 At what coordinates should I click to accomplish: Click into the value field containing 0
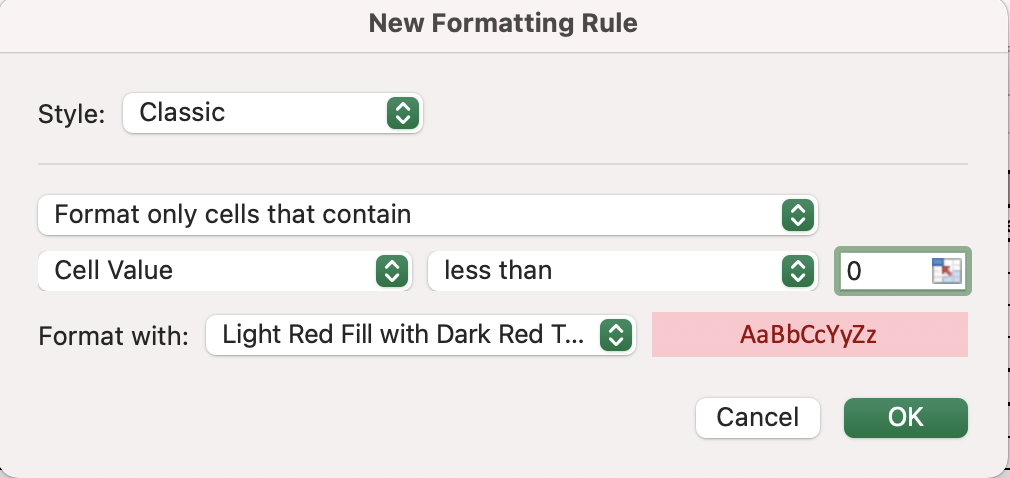[x=880, y=271]
